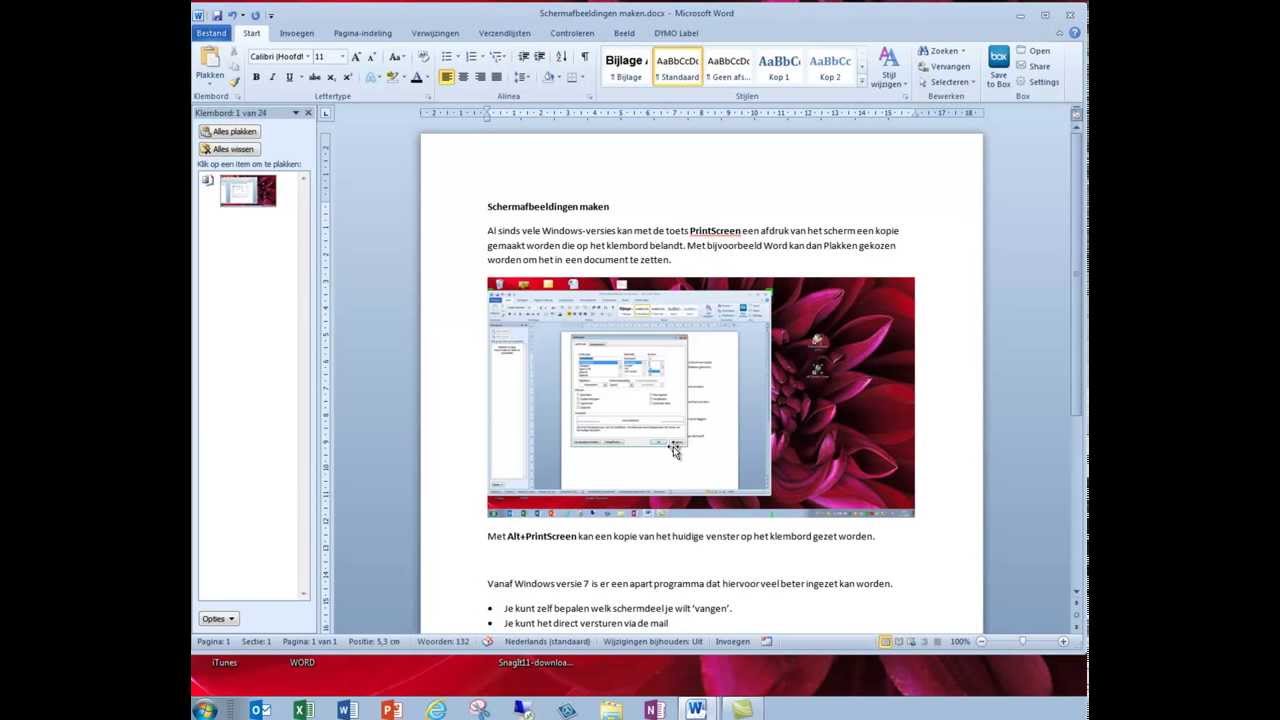Apply superscript formatting

pos(347,77)
